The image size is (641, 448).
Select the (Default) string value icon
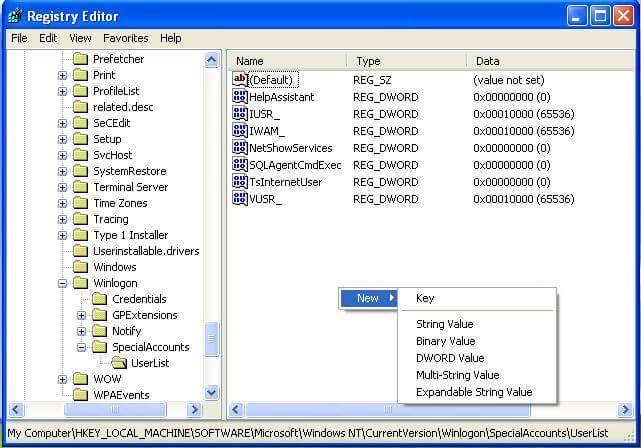(240, 79)
